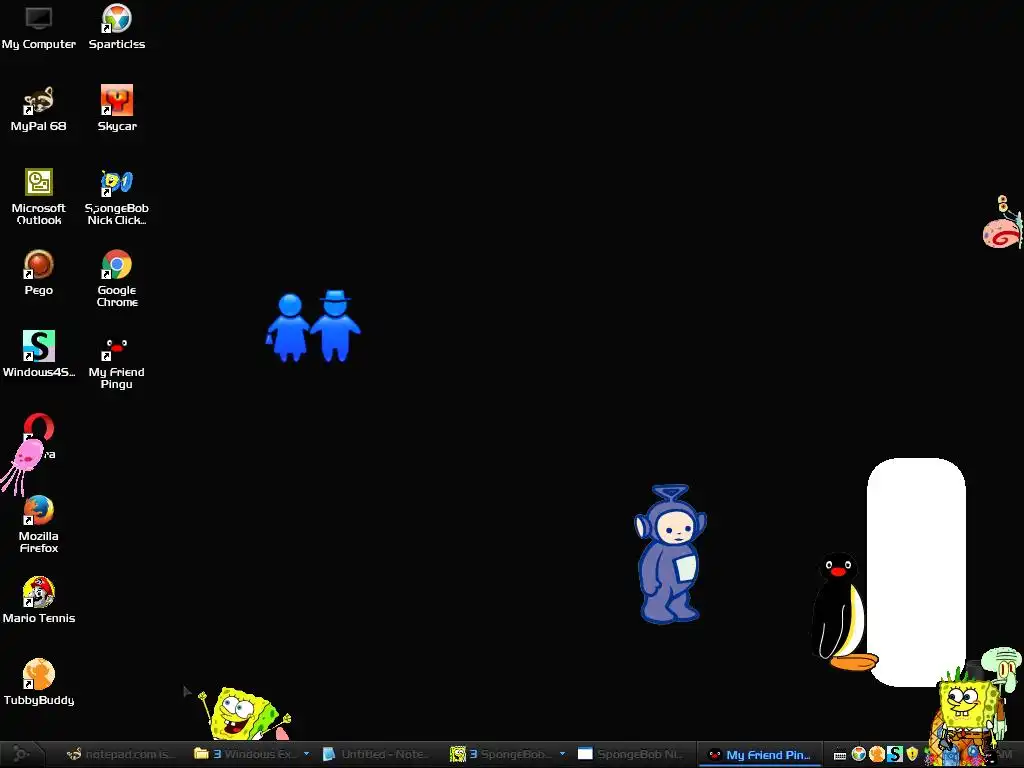Image resolution: width=1024 pixels, height=768 pixels.
Task: Click the yellow security shield tray icon
Action: point(912,755)
